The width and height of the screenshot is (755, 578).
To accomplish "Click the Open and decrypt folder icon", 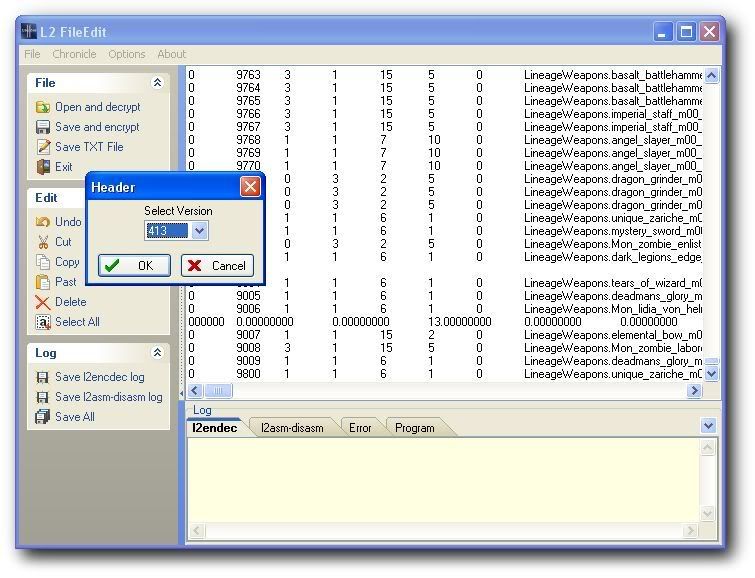I will [43, 107].
